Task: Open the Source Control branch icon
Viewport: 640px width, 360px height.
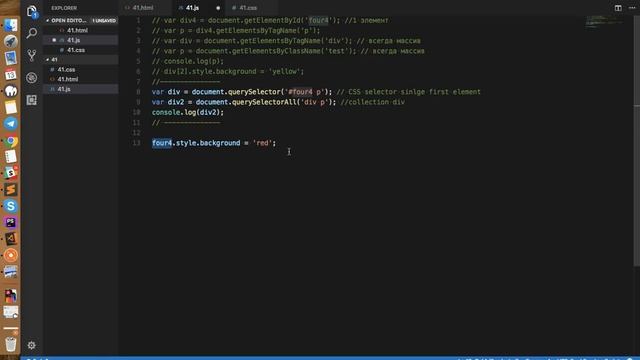Action: click(32, 55)
